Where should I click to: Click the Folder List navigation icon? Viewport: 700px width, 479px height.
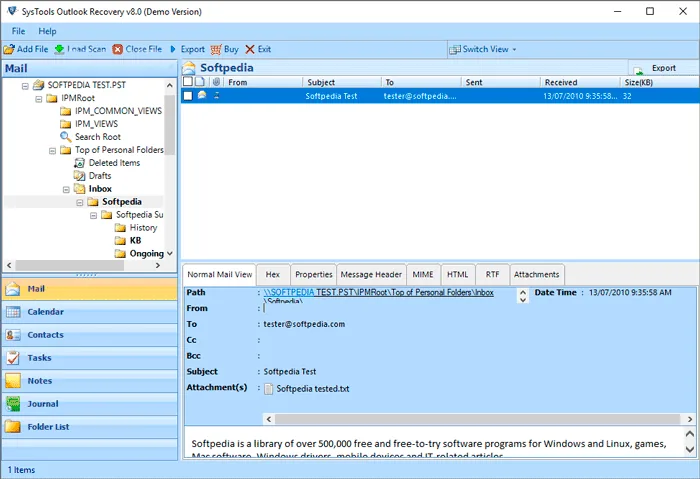point(12,427)
